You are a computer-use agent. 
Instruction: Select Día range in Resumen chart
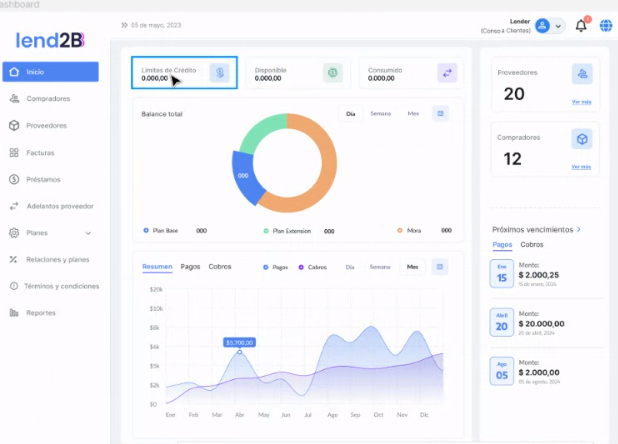(350, 267)
